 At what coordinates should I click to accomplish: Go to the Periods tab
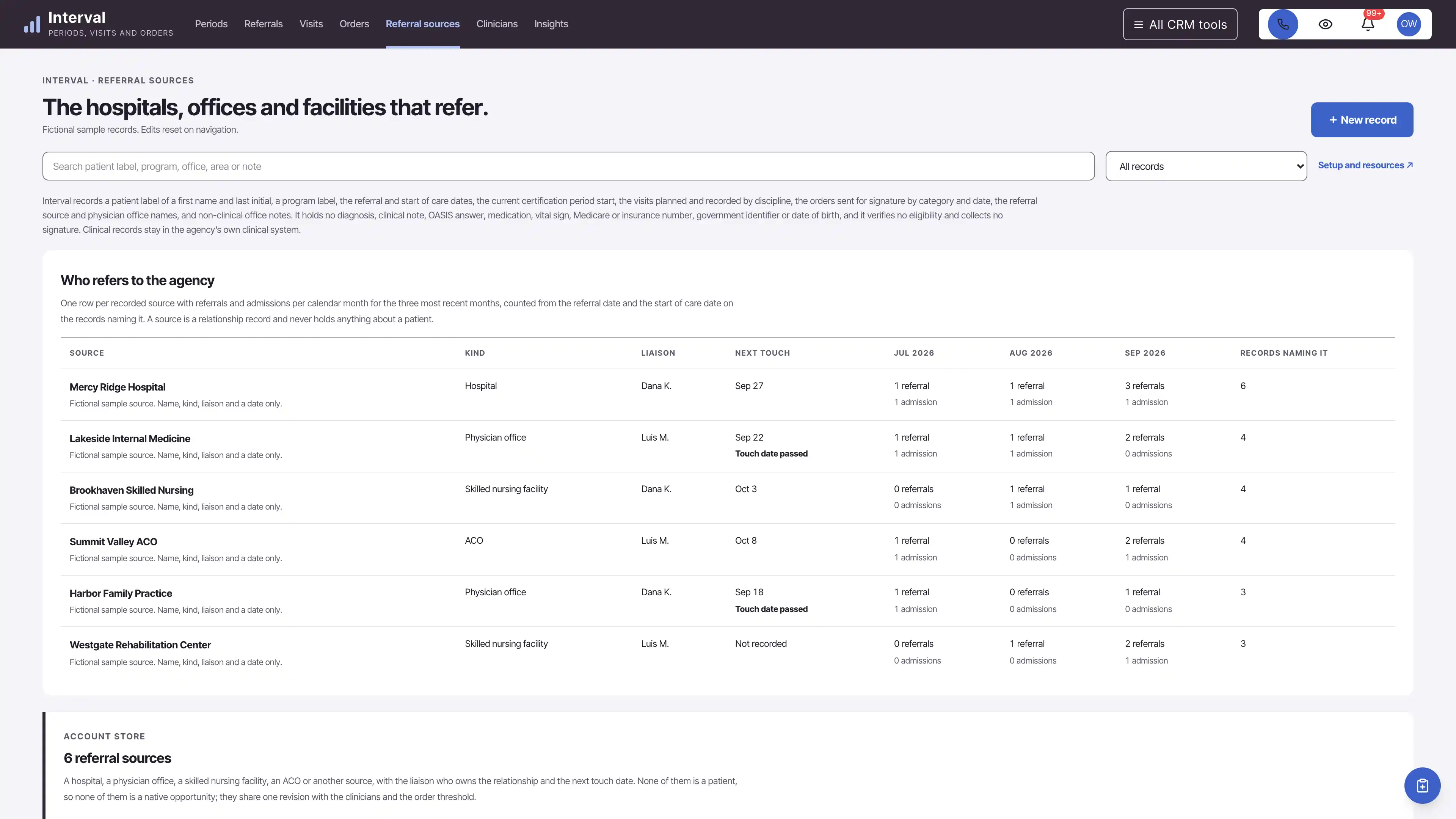(x=212, y=24)
